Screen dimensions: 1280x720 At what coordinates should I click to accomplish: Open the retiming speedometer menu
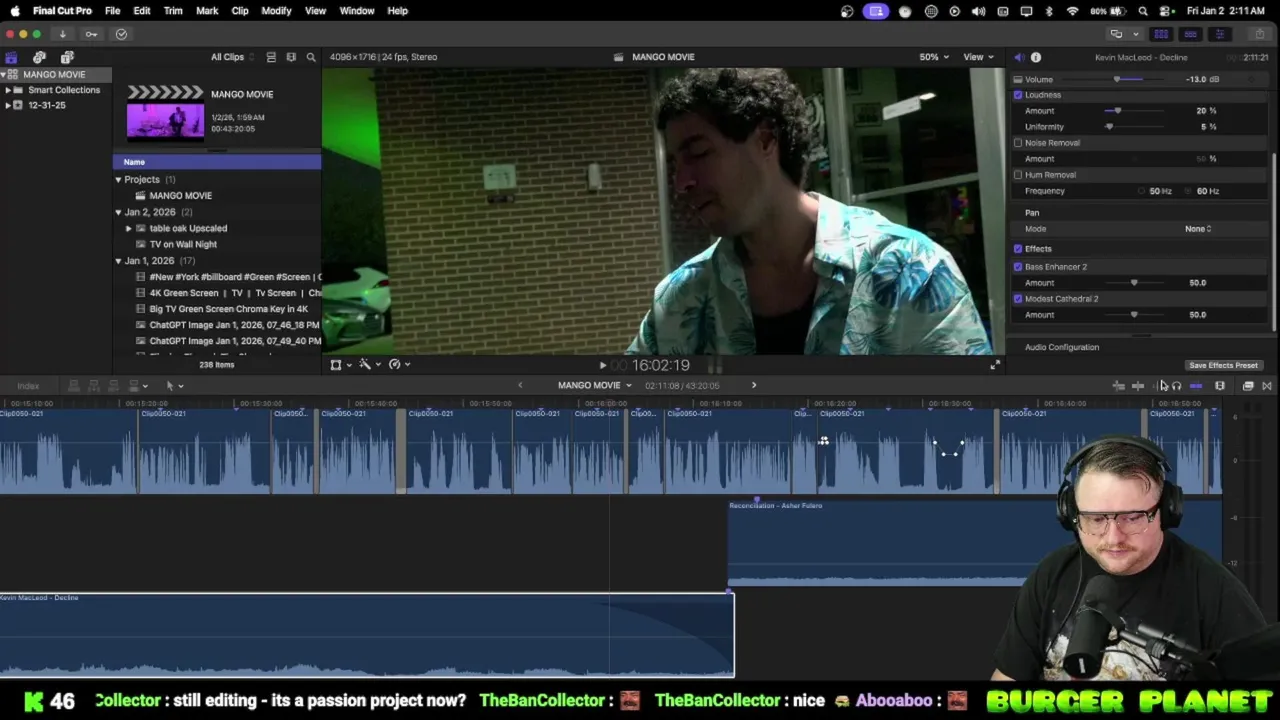[398, 365]
